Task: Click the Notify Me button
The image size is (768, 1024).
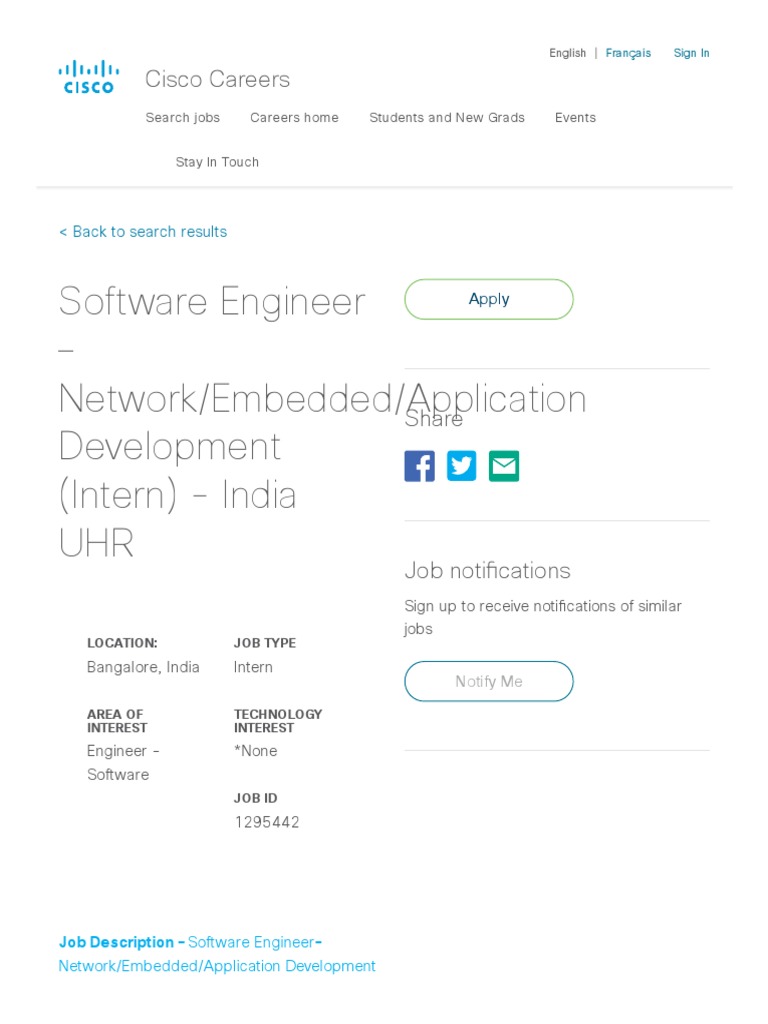Action: click(488, 681)
